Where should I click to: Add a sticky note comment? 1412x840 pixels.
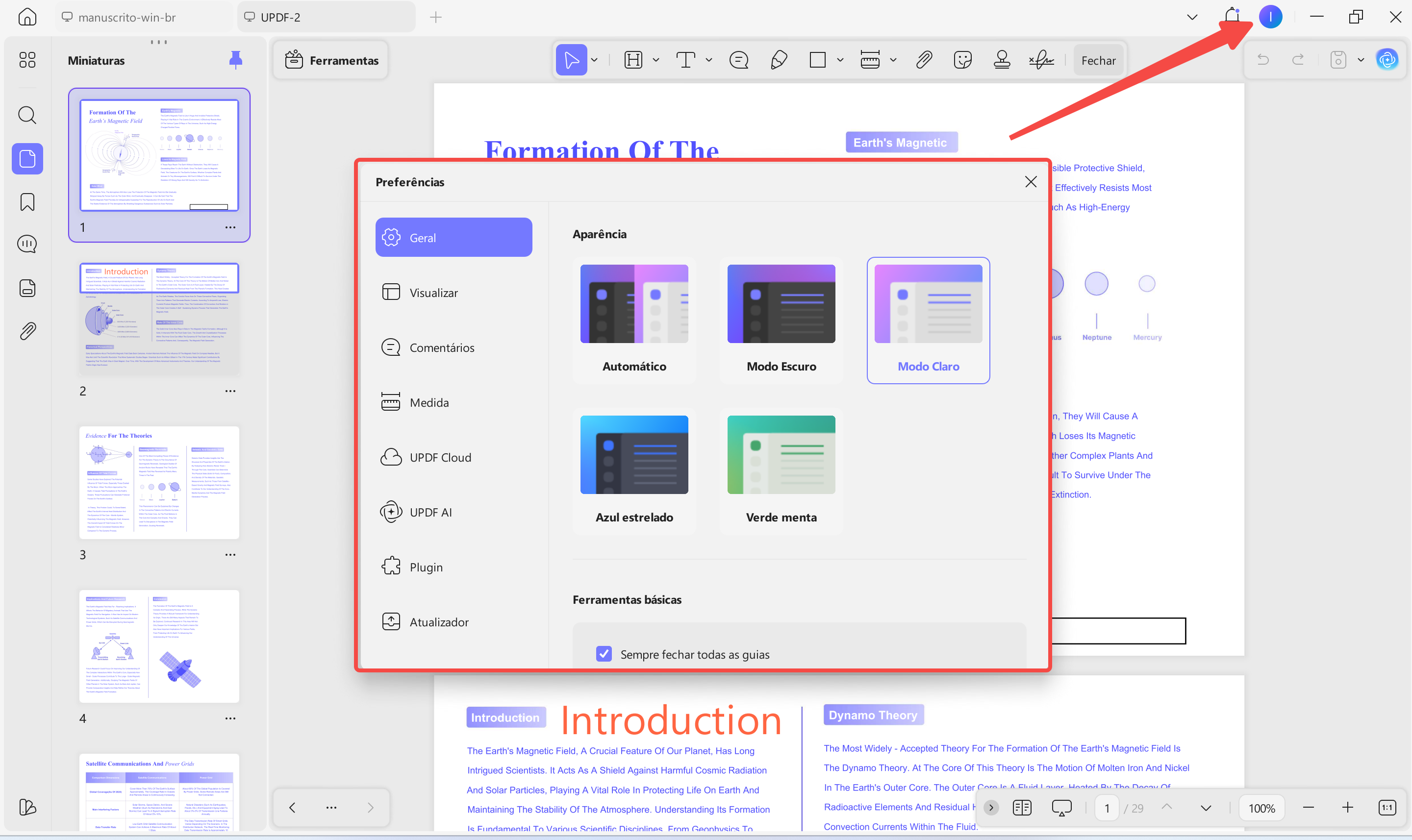coord(739,60)
